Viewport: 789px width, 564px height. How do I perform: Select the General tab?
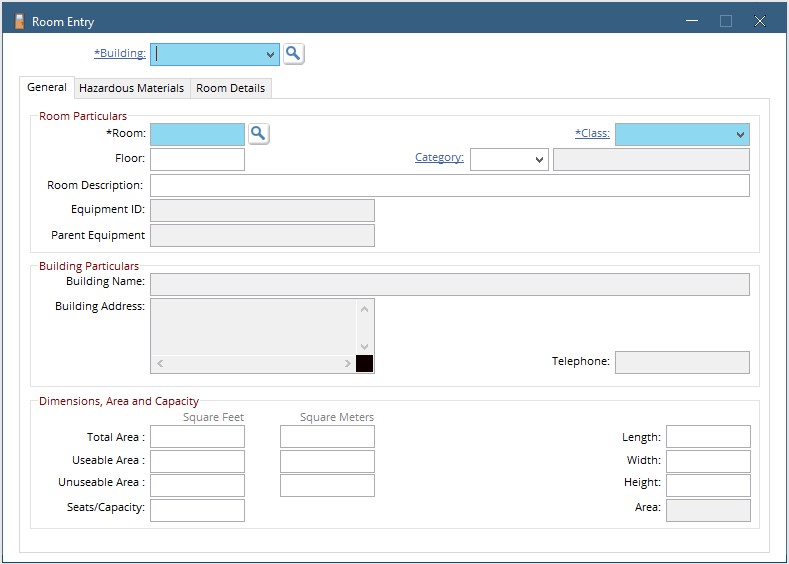(x=47, y=88)
